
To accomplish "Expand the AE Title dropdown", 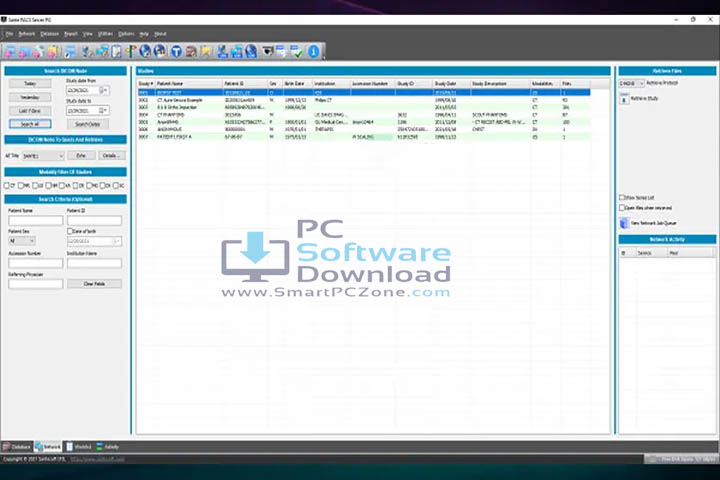I will click(x=61, y=156).
